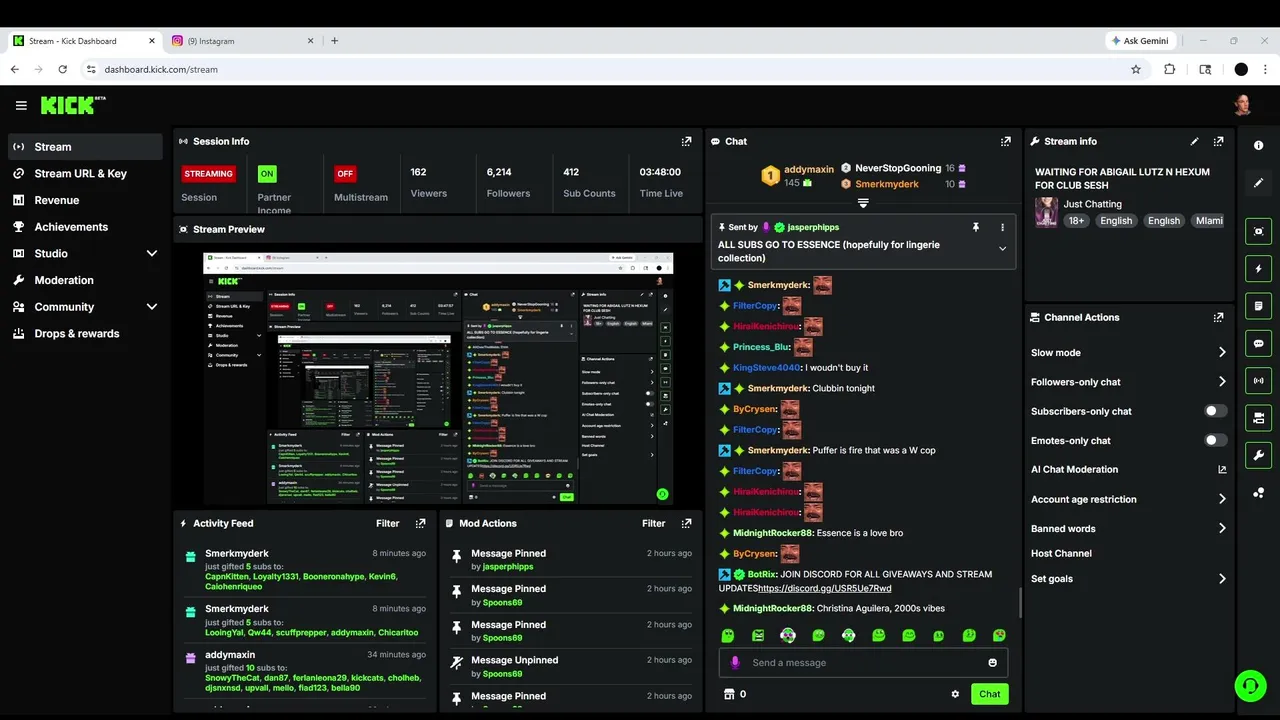Toggle the wrench widget icon in right toolbar
Screen dimensions: 1280x720
[1258, 455]
